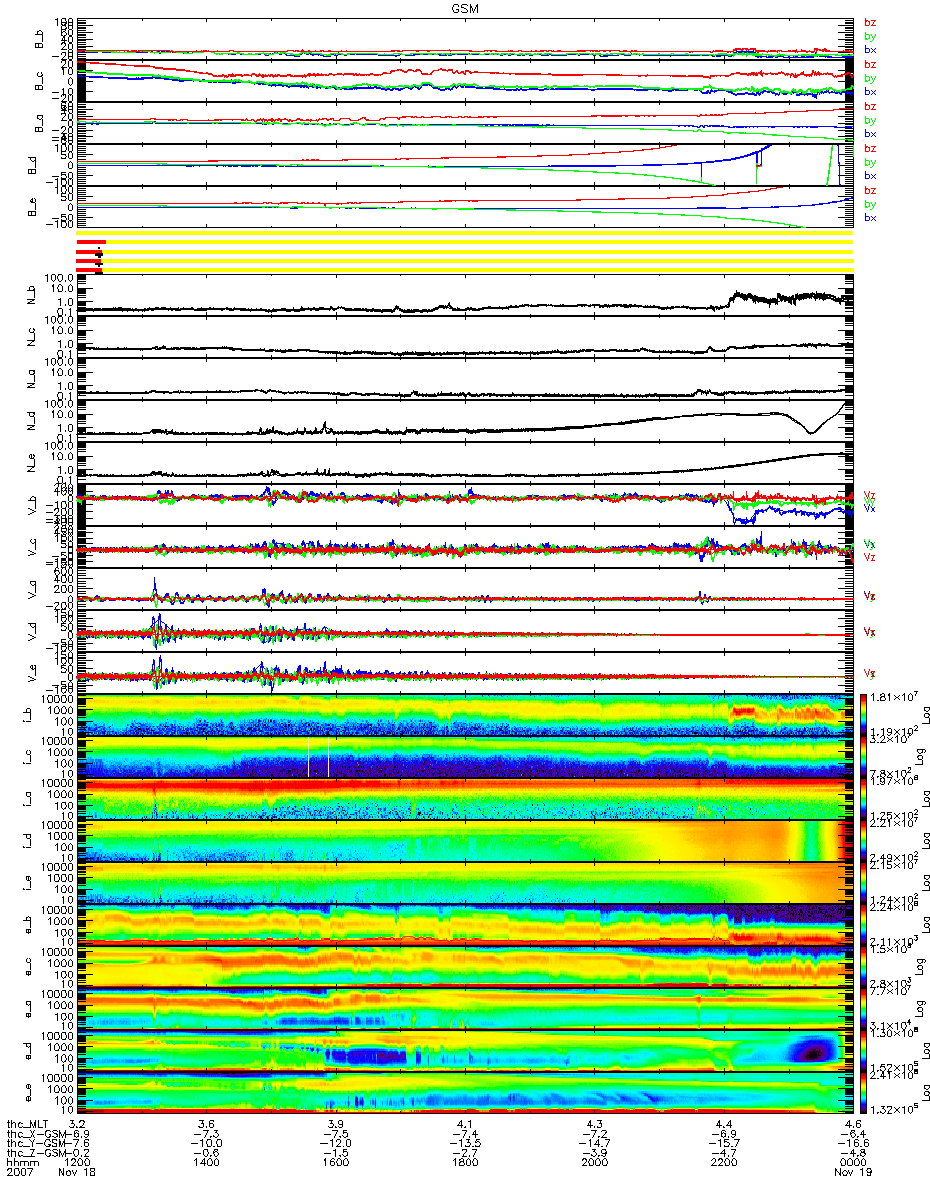The width and height of the screenshot is (930, 1200).
Task: Click the 1.81×10⁷ color scale maximum
Action: click(895, 697)
